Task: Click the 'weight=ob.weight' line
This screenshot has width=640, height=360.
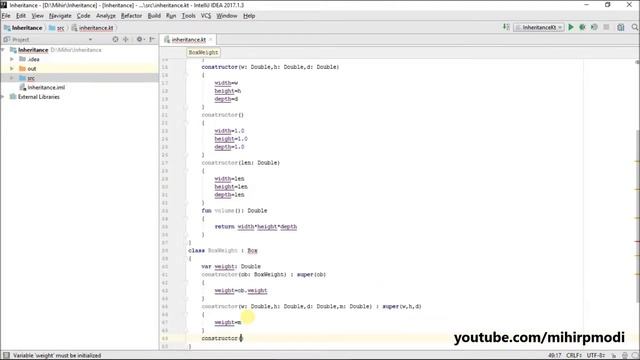Action: 241,291
